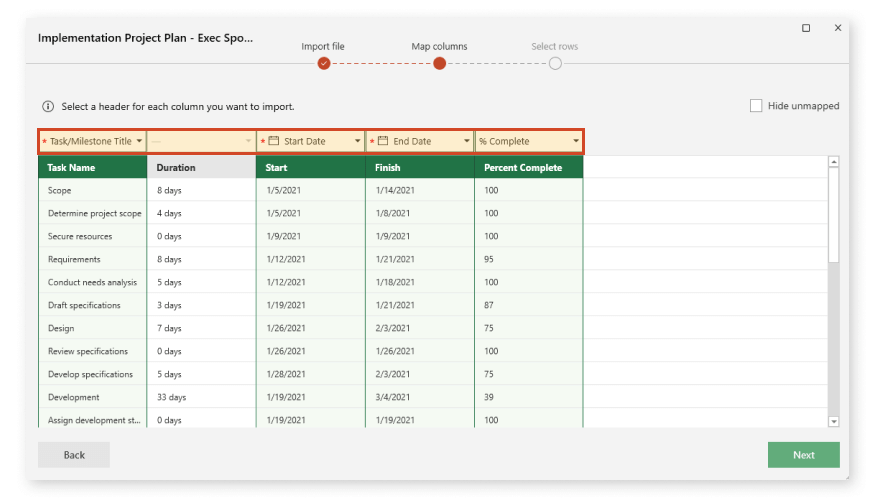Click the calendar icon in End Date header

(x=383, y=141)
